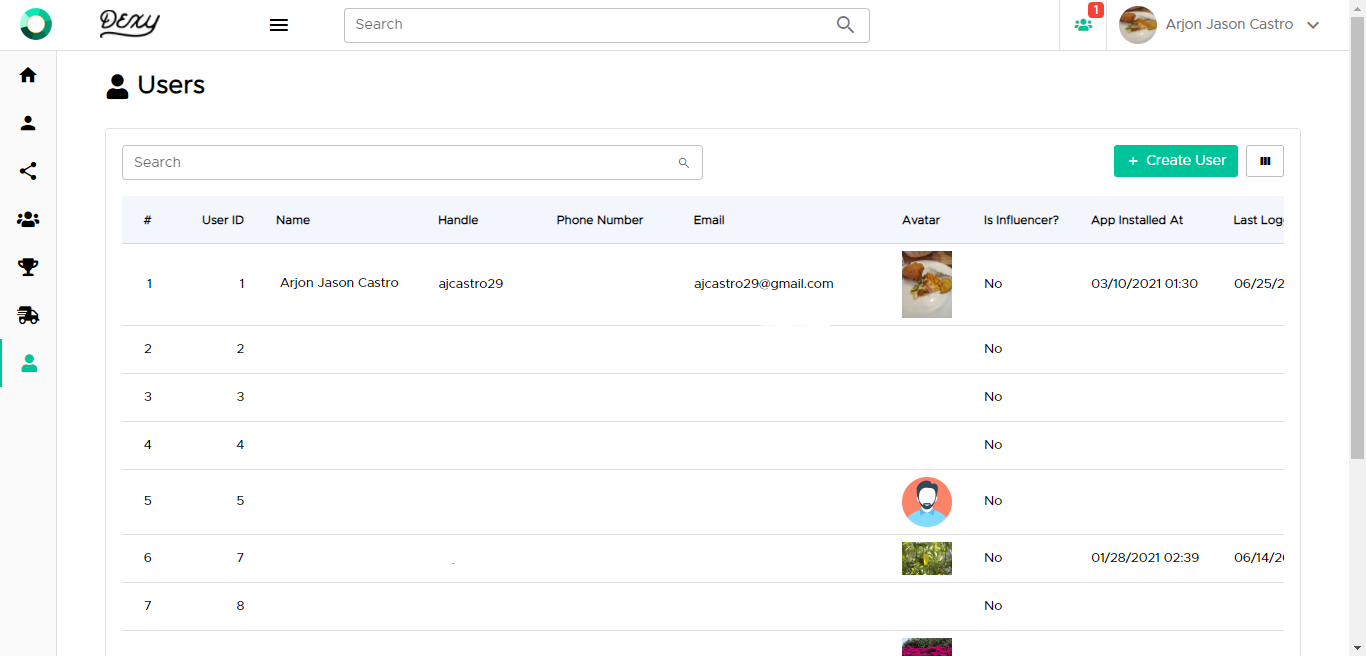The height and width of the screenshot is (656, 1366).
Task: Select the active green Users sidebar icon
Action: [29, 363]
